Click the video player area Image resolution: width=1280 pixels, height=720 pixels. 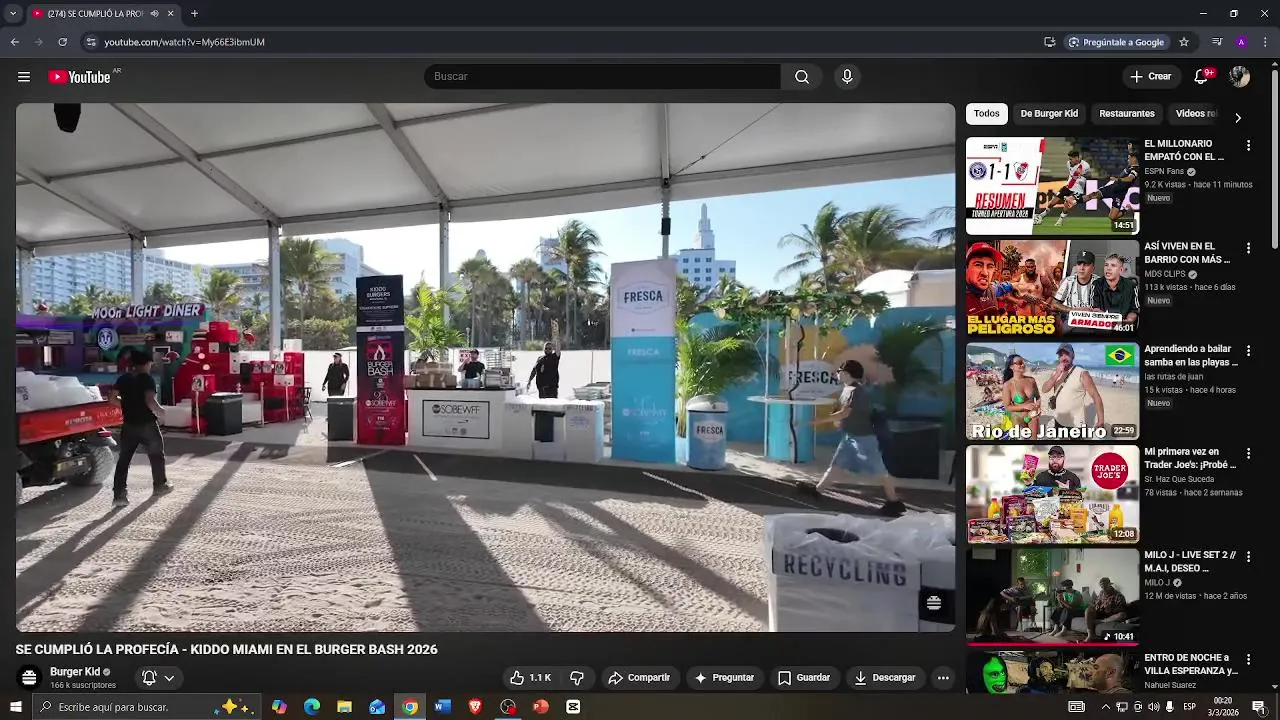coord(485,367)
